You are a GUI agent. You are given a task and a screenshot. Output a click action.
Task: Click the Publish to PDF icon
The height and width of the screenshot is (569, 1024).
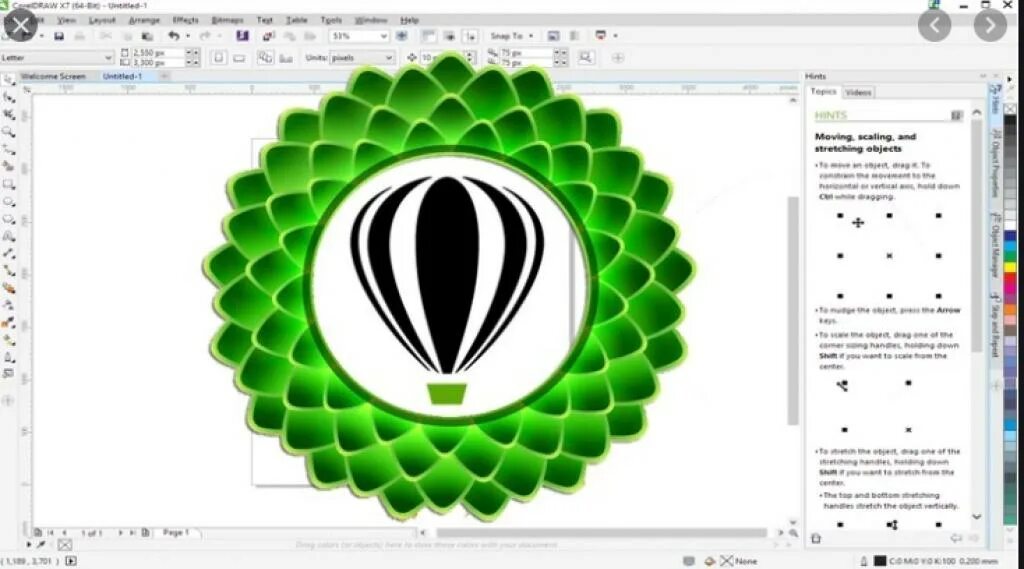click(x=310, y=36)
